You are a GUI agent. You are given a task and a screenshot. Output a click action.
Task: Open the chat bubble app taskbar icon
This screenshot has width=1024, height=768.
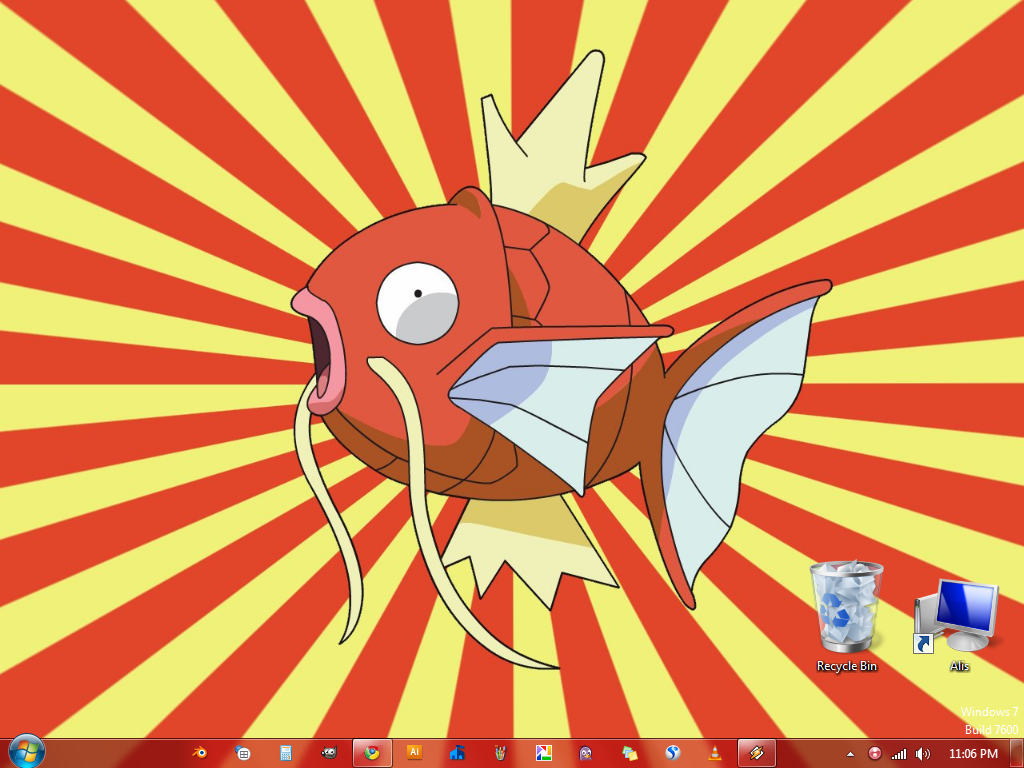[243, 753]
